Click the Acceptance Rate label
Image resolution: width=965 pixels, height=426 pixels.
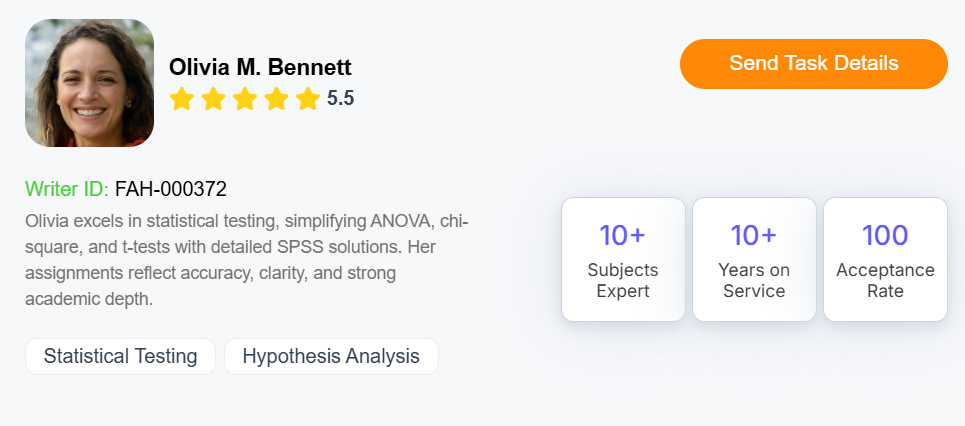pos(885,281)
